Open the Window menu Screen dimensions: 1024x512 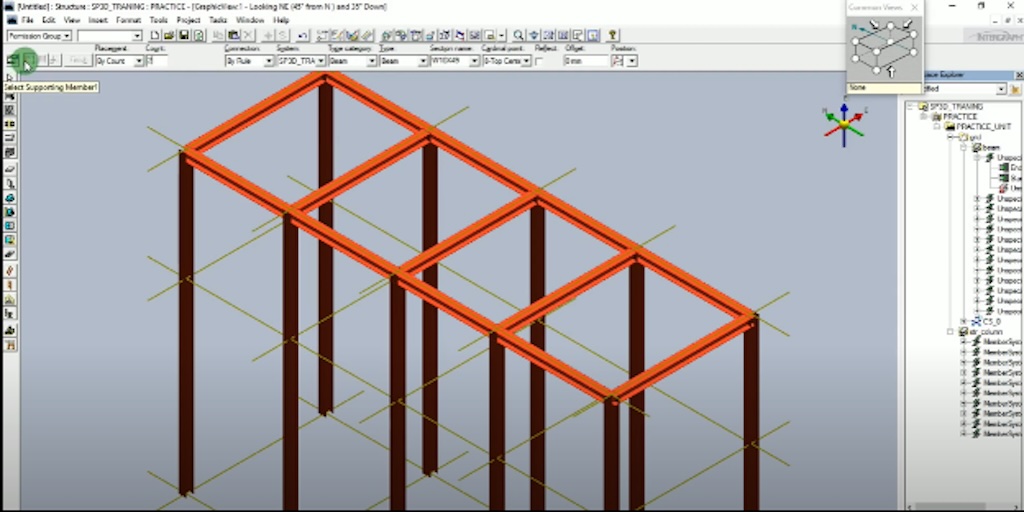click(250, 20)
